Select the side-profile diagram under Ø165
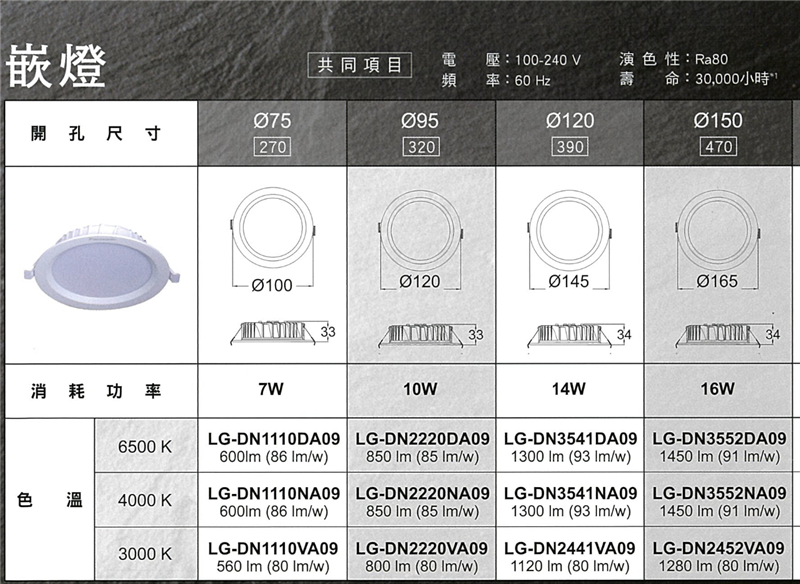 click(720, 334)
